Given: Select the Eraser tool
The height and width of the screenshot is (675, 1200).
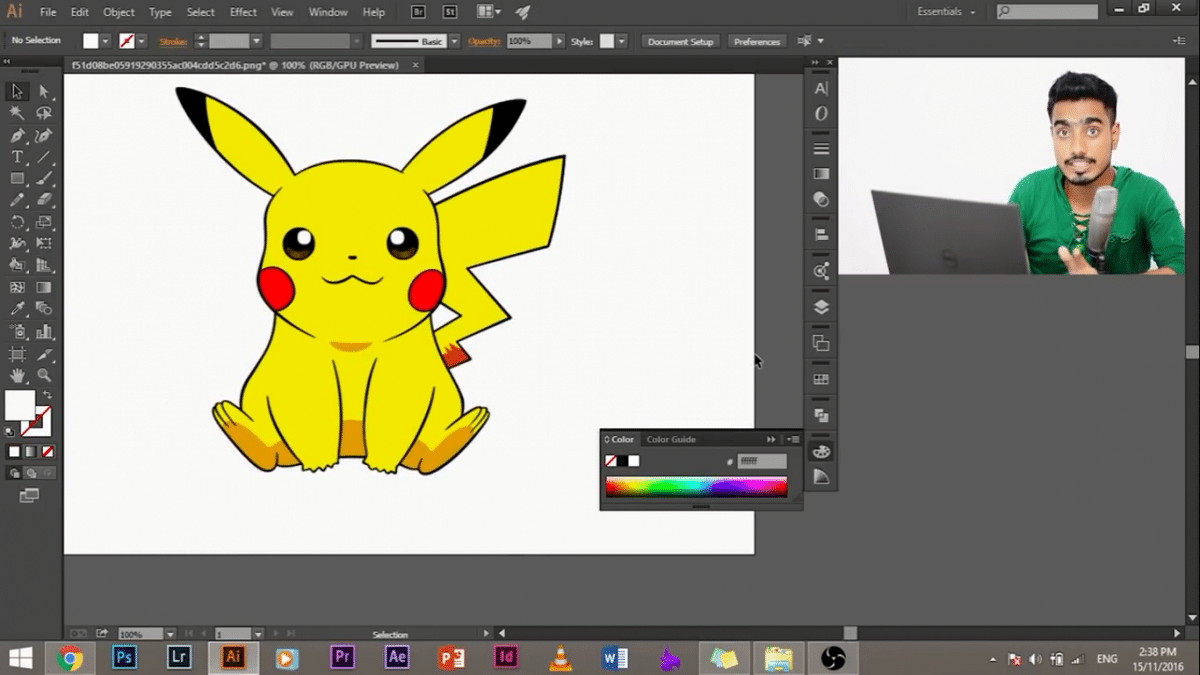Looking at the screenshot, I should [x=44, y=201].
